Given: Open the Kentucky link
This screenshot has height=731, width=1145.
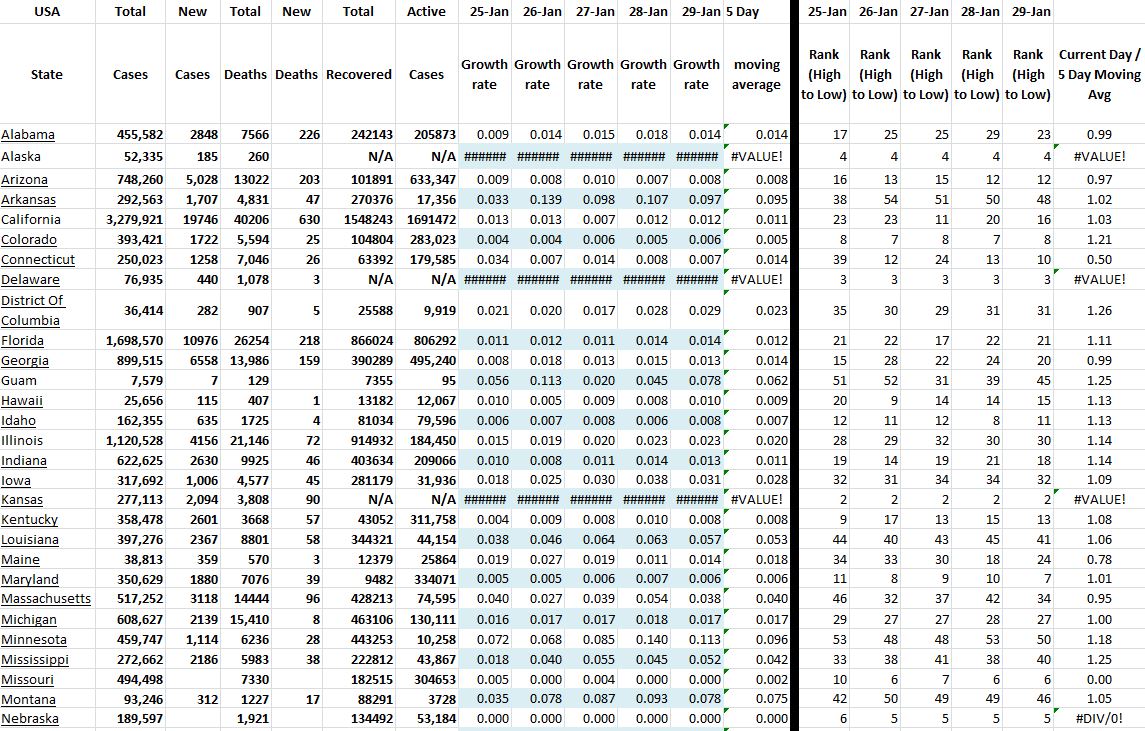Looking at the screenshot, I should click(x=29, y=520).
